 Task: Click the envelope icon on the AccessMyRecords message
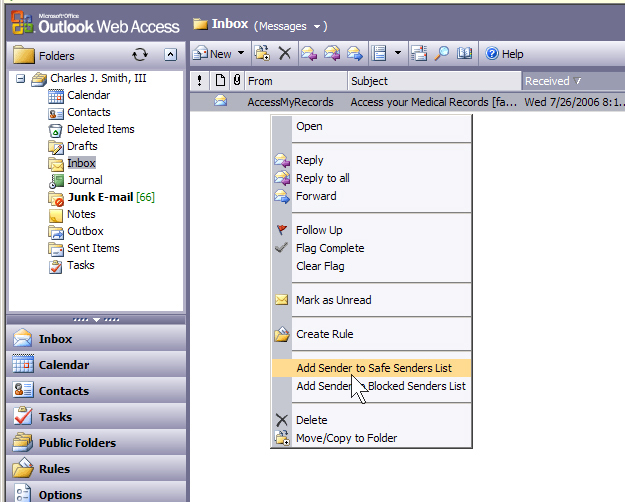[x=220, y=100]
